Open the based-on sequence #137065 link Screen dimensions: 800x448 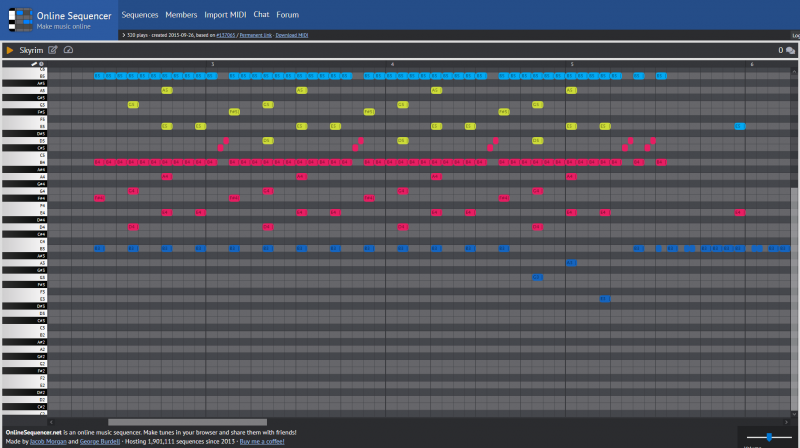(226, 35)
